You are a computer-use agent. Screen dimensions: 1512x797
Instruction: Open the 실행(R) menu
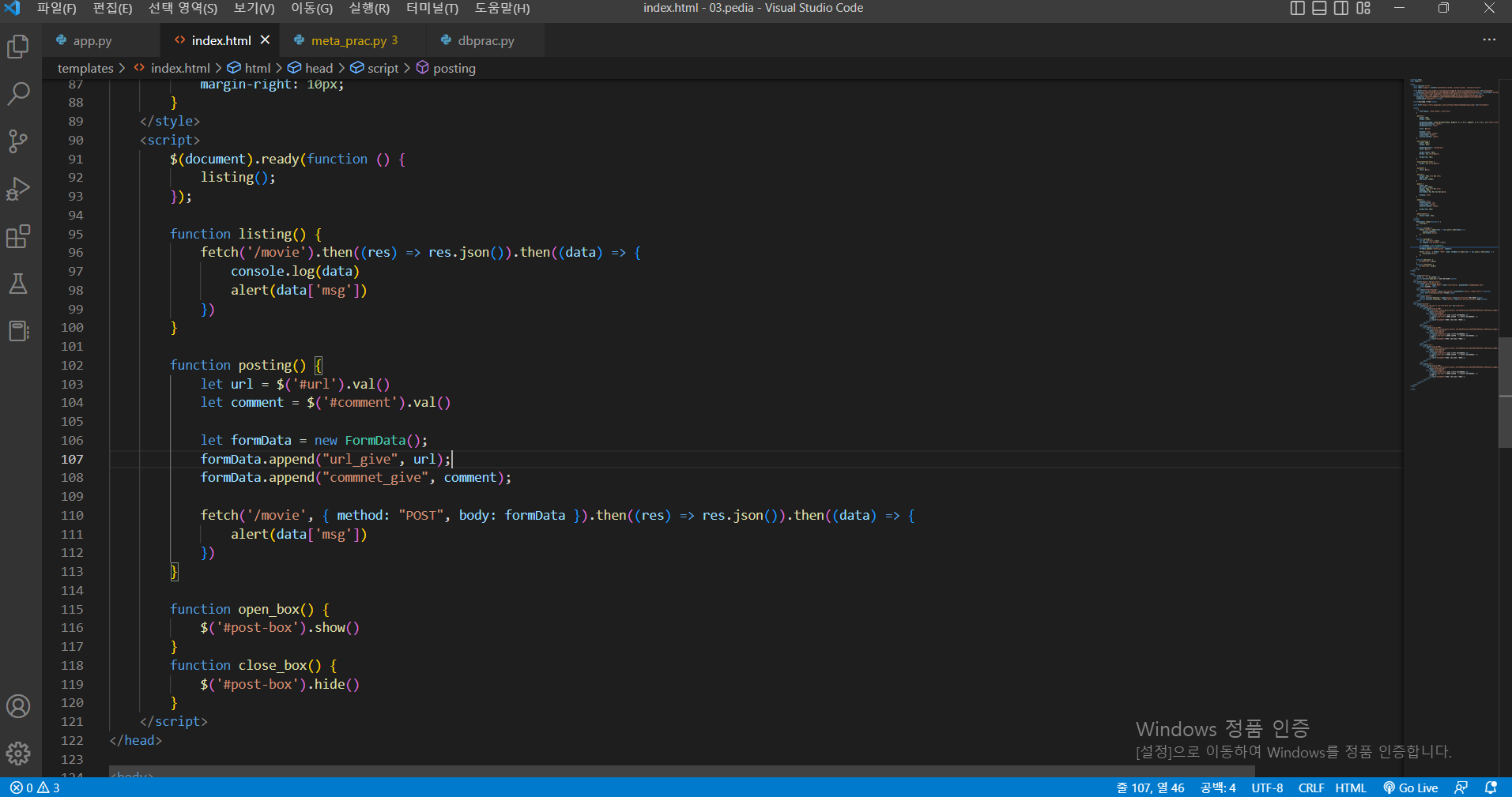[370, 9]
